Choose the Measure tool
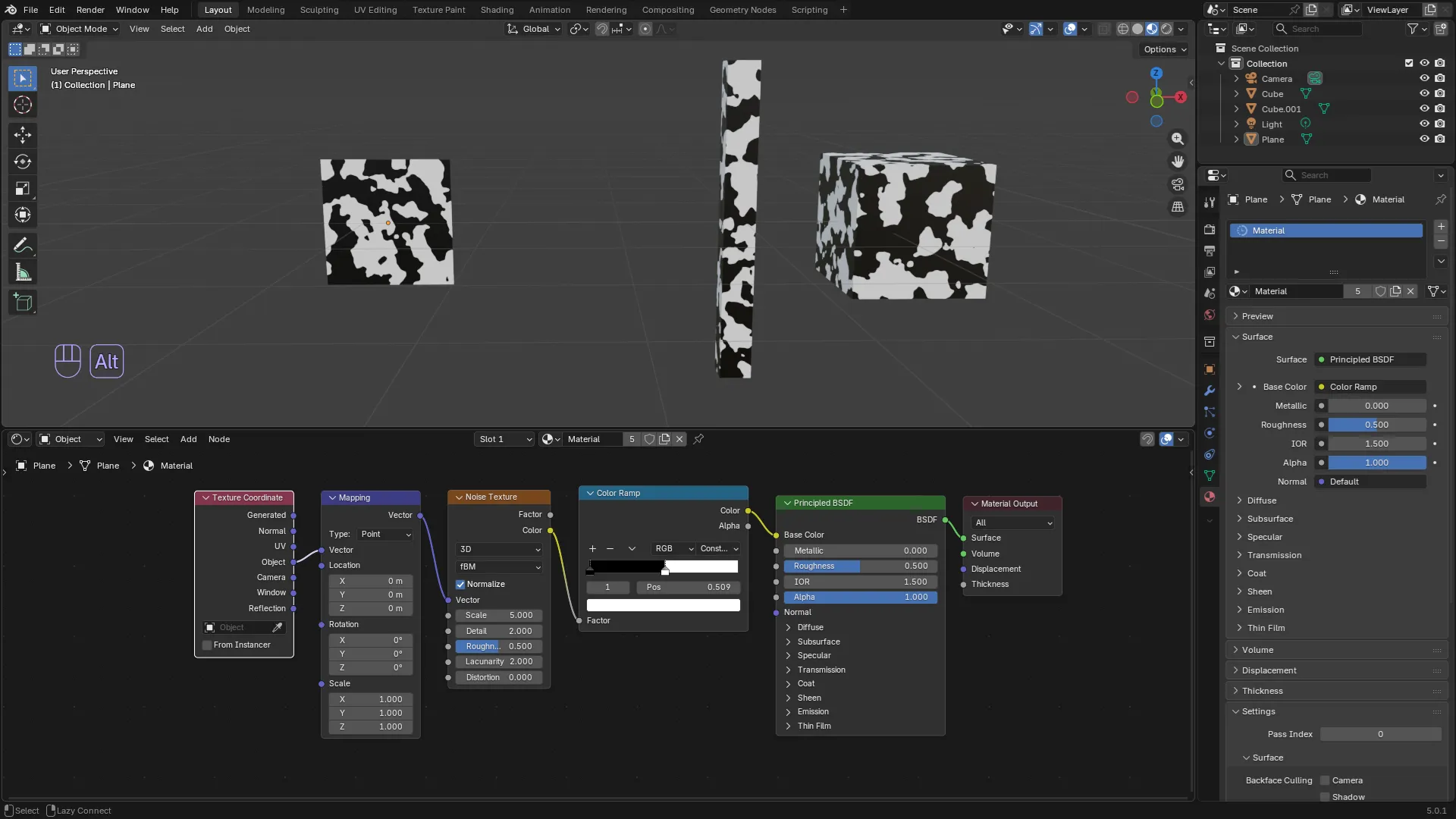The image size is (1456, 819). pyautogui.click(x=23, y=273)
